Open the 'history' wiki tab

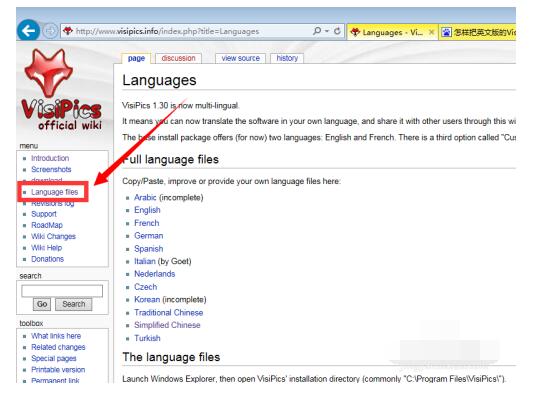[287, 58]
